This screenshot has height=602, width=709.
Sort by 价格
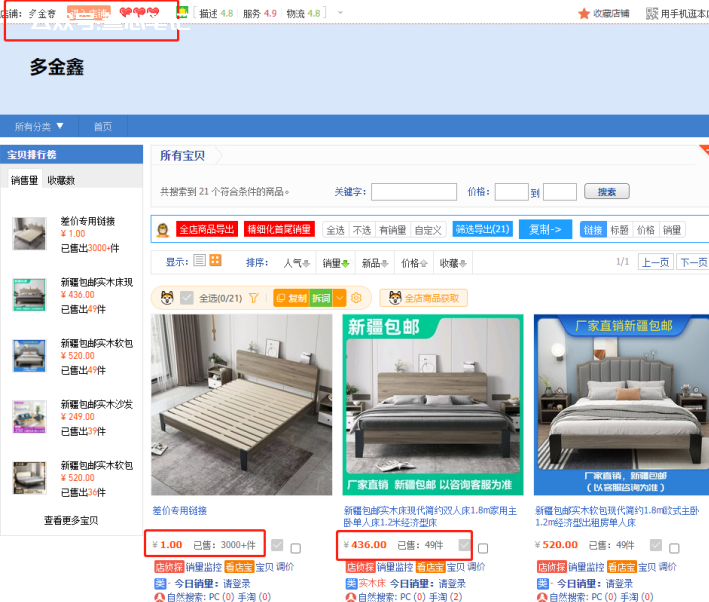[x=414, y=263]
